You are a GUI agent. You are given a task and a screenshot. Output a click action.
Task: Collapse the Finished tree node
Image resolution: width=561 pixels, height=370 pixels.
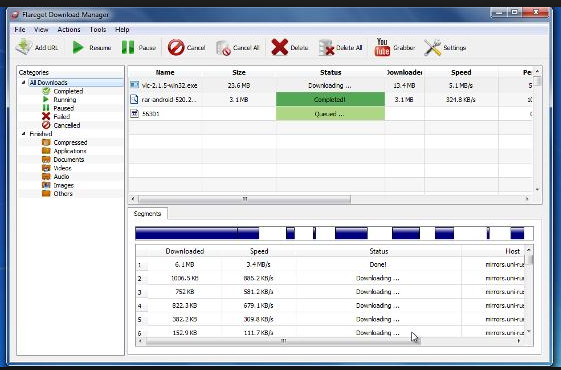(x=24, y=133)
